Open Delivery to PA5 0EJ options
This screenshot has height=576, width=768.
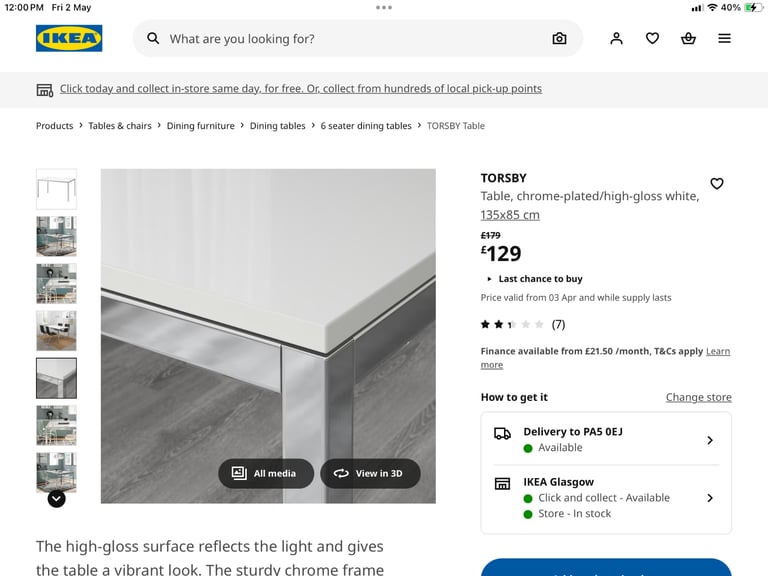pos(606,439)
